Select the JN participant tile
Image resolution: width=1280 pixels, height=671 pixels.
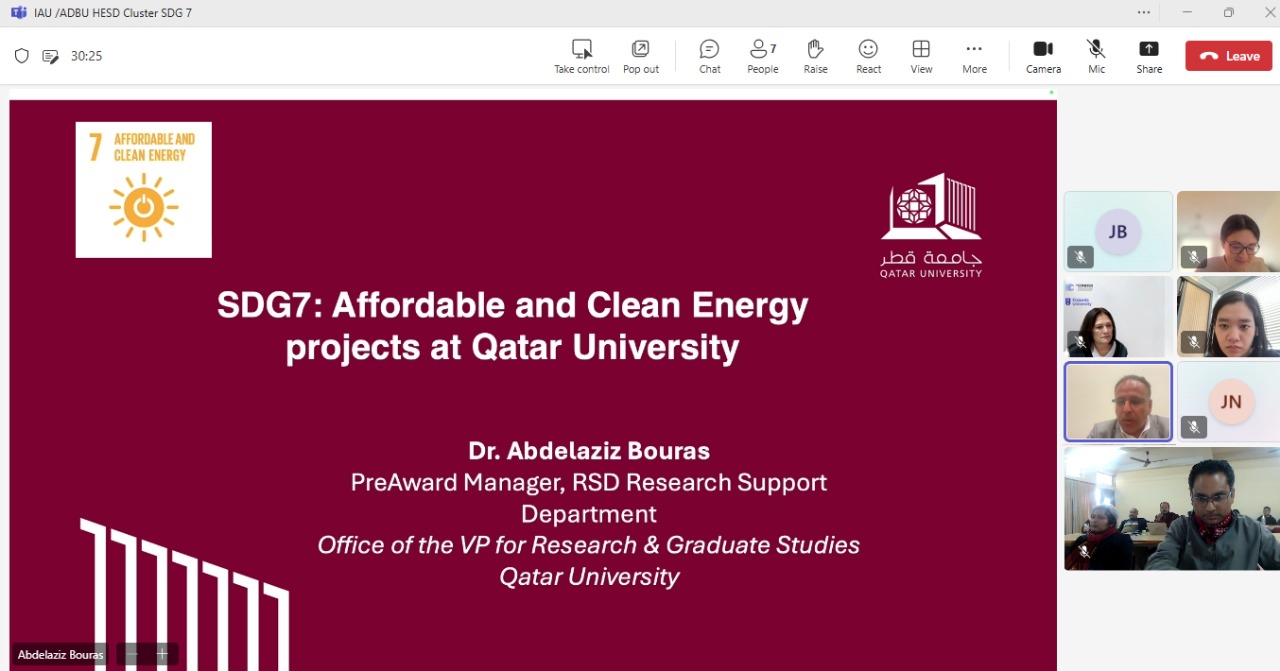(1230, 402)
